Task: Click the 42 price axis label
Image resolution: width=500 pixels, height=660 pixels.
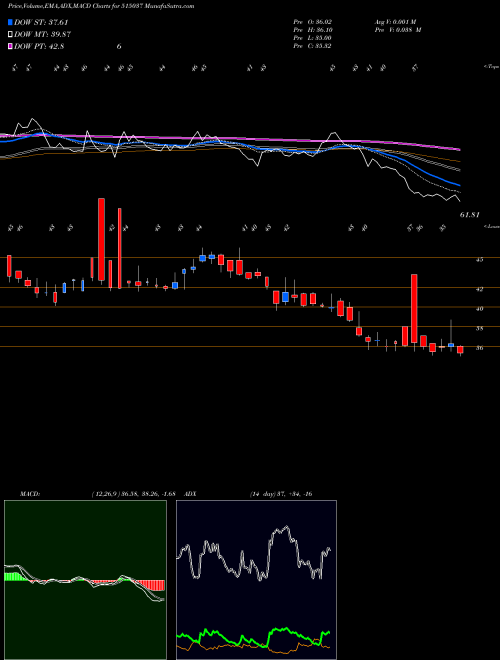Action: (479, 289)
